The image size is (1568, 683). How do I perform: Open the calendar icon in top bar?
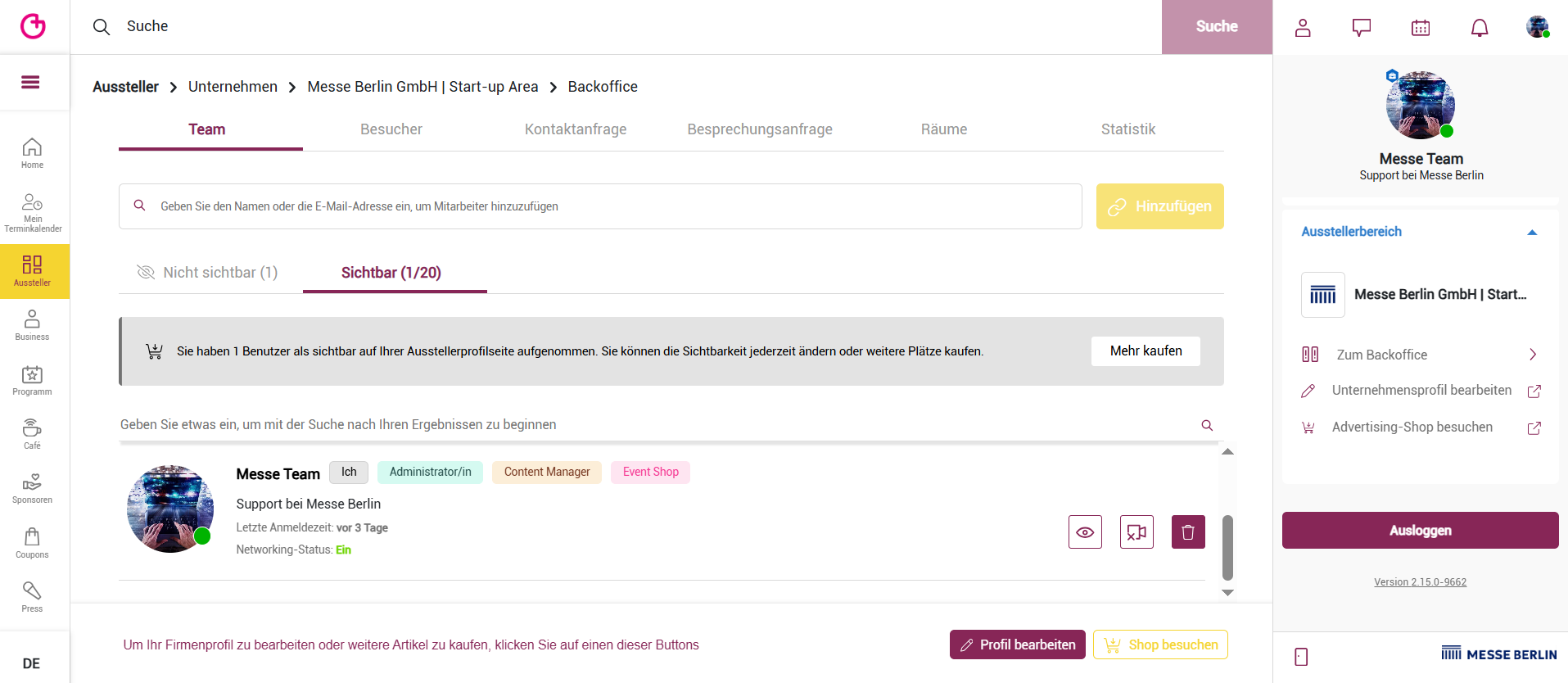tap(1421, 28)
